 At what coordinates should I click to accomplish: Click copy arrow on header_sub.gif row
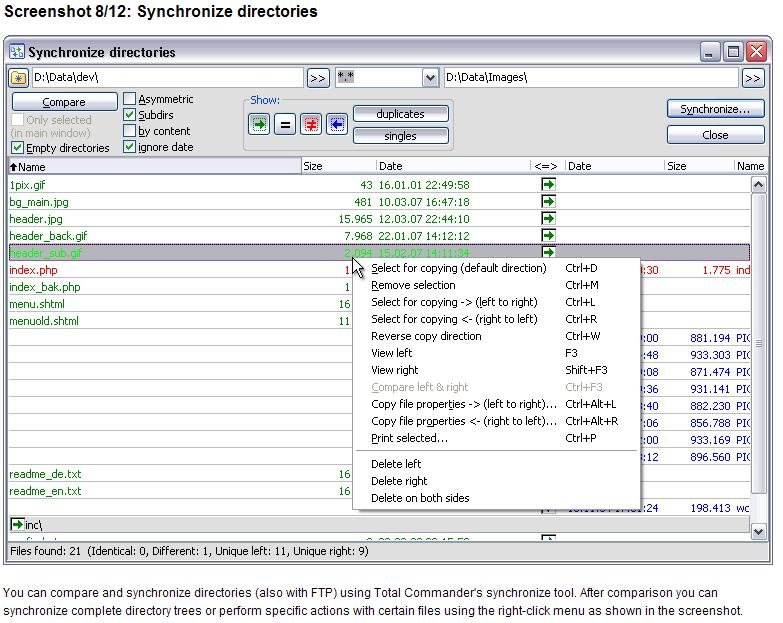(x=548, y=252)
